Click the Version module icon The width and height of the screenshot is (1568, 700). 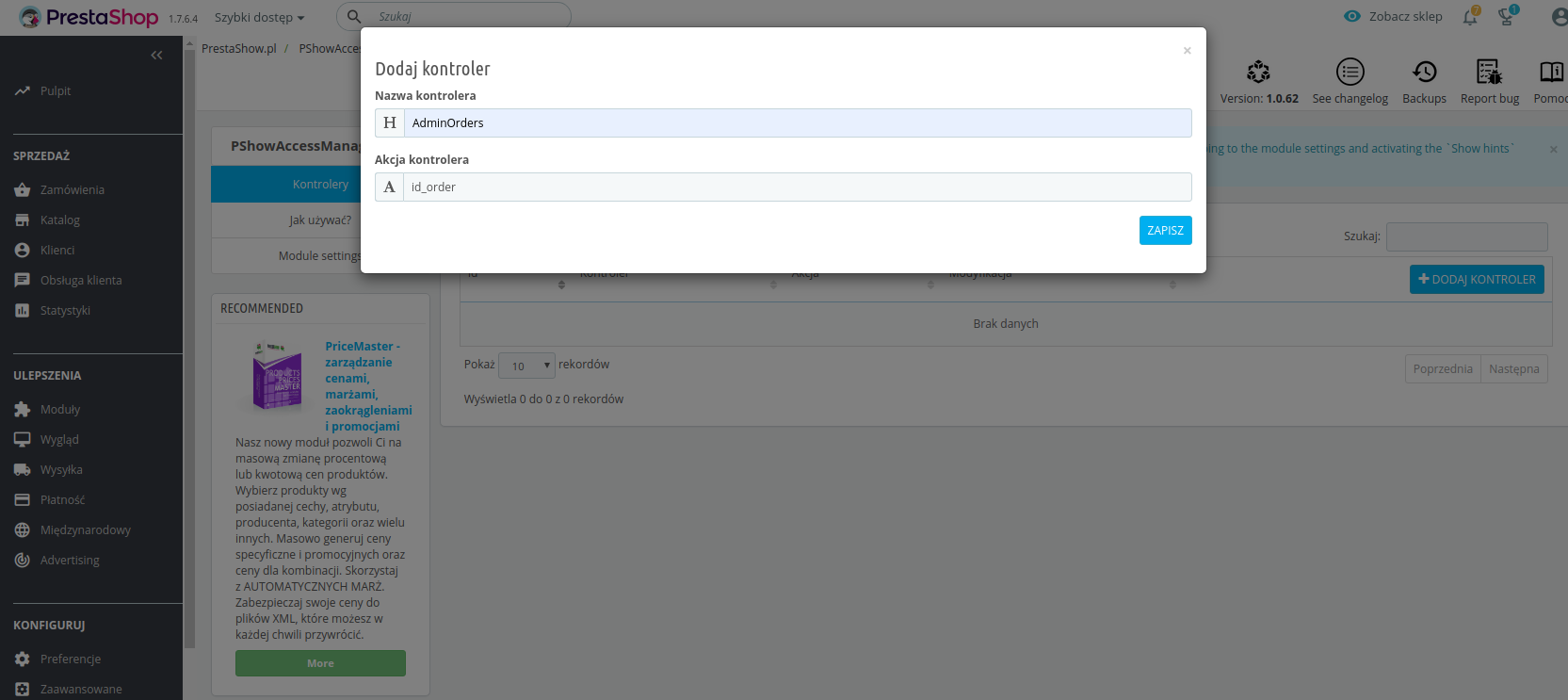tap(1258, 72)
